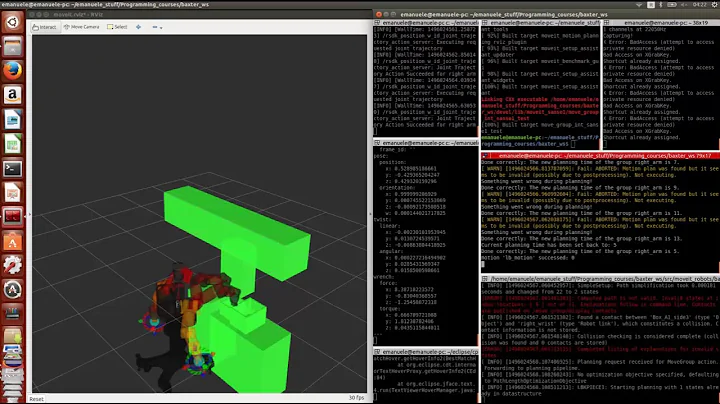Open the session gear menu in top panel

pyautogui.click(x=715, y=4)
